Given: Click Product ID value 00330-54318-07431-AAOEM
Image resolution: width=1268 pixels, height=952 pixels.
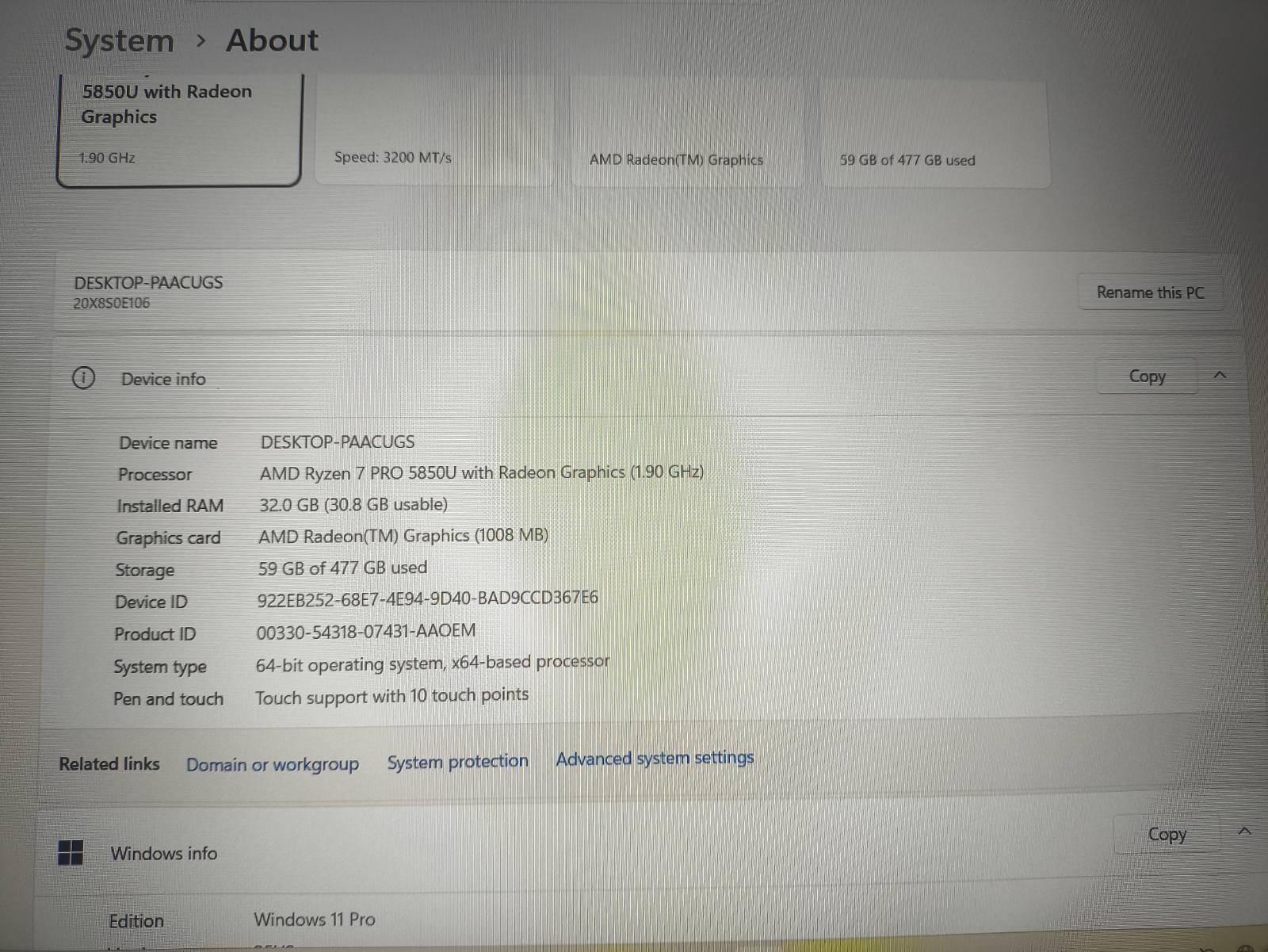Looking at the screenshot, I should (x=366, y=631).
